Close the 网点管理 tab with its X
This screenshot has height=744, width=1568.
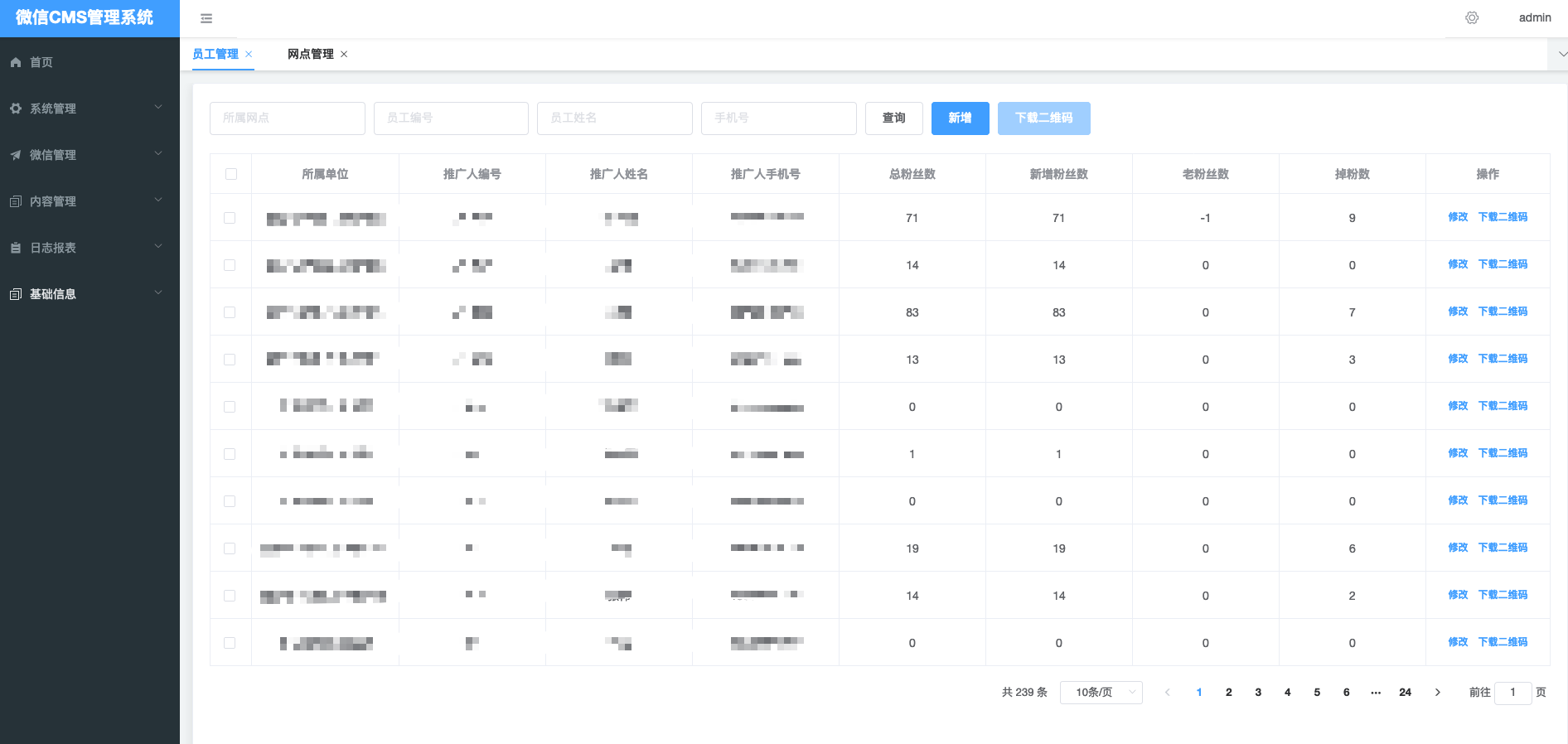(x=344, y=54)
